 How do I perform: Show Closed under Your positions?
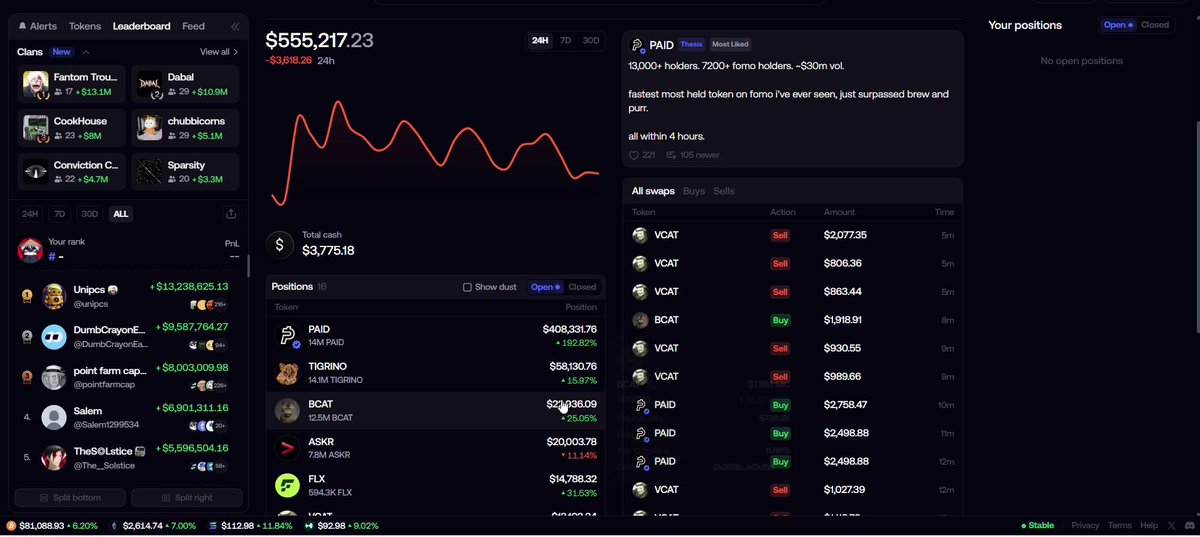(1155, 25)
